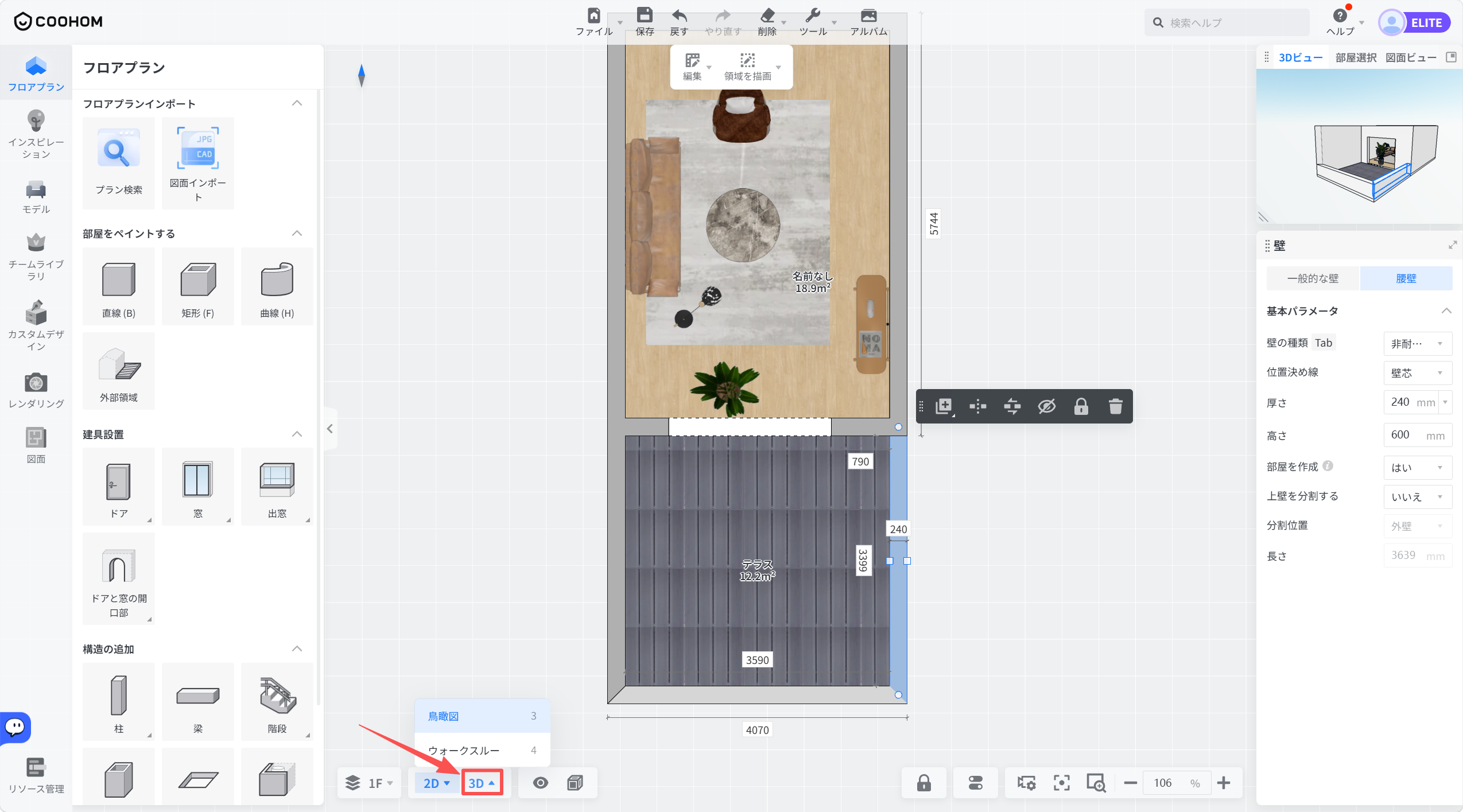Click the プラン検索 button
The width and height of the screenshot is (1463, 812).
pos(119,163)
